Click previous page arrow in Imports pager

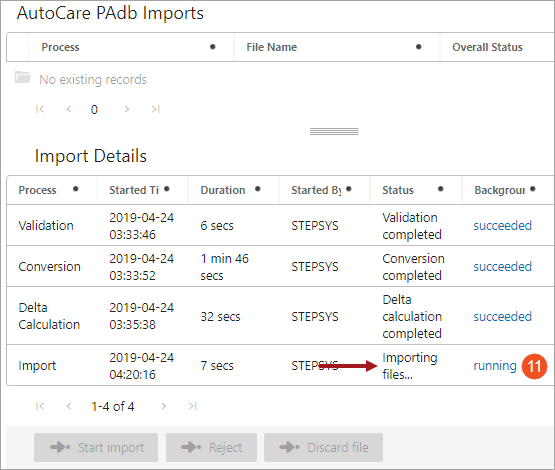(x=69, y=109)
